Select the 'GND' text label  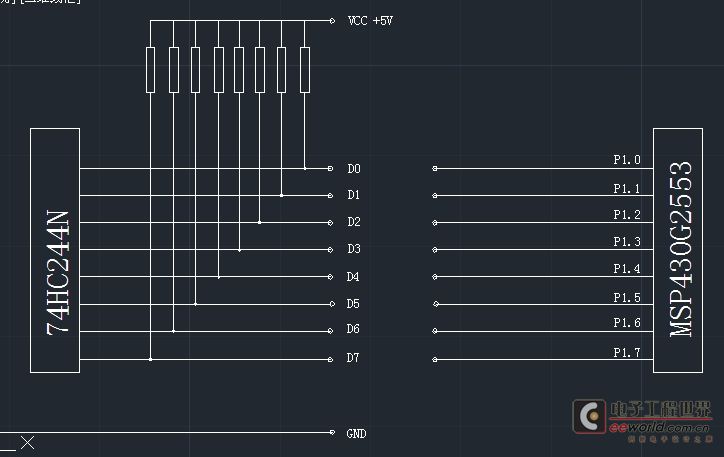tap(356, 434)
